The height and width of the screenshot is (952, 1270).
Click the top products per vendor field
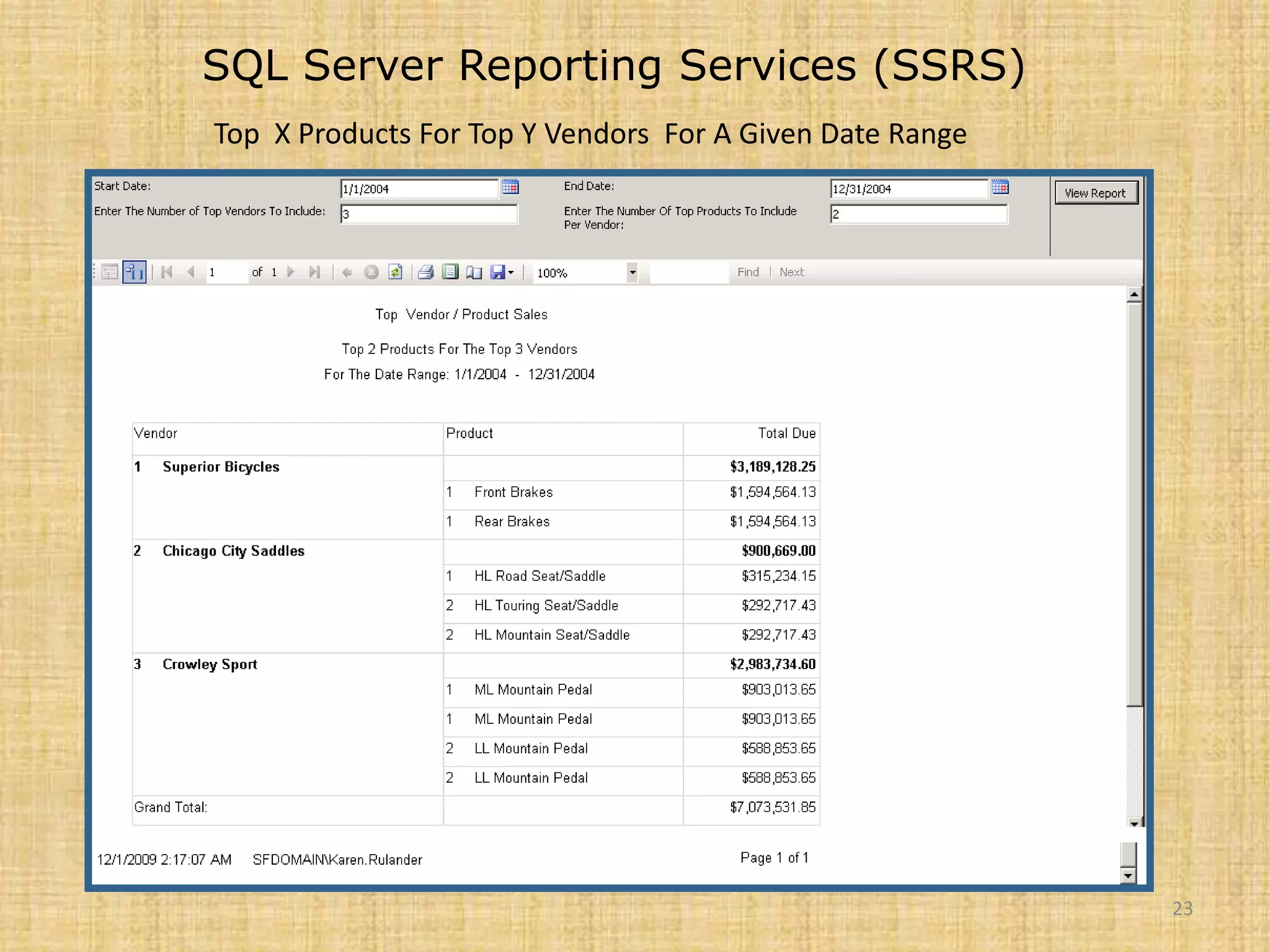(919, 214)
